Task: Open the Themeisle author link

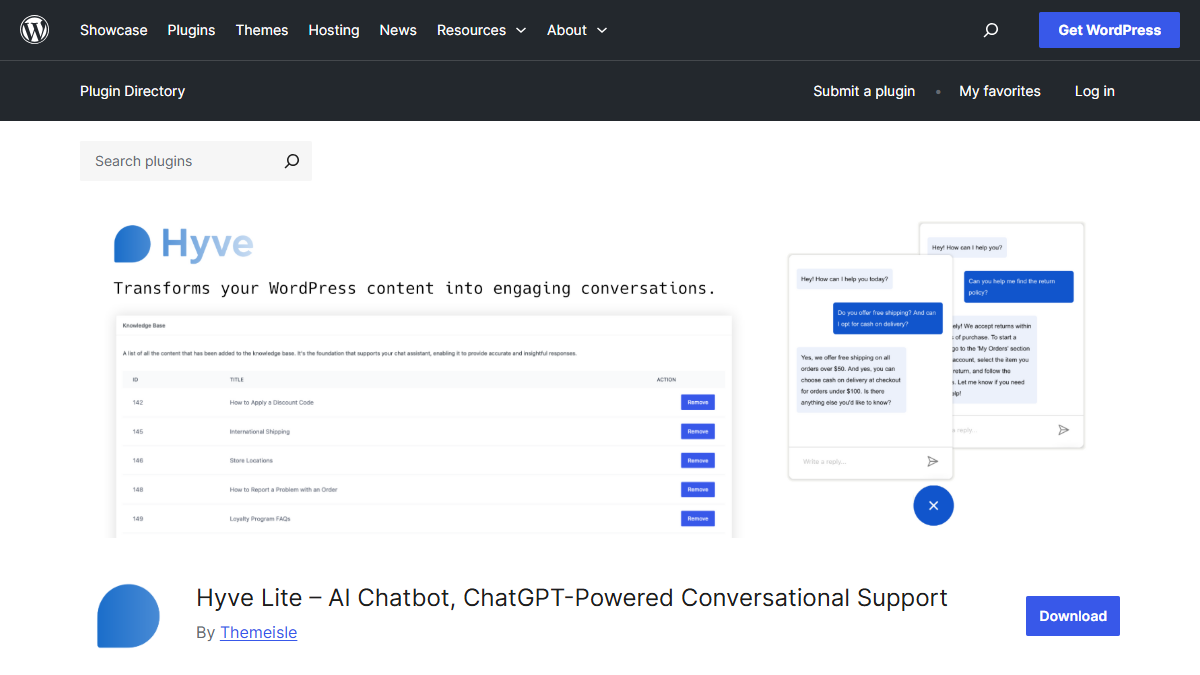Action: coord(258,632)
